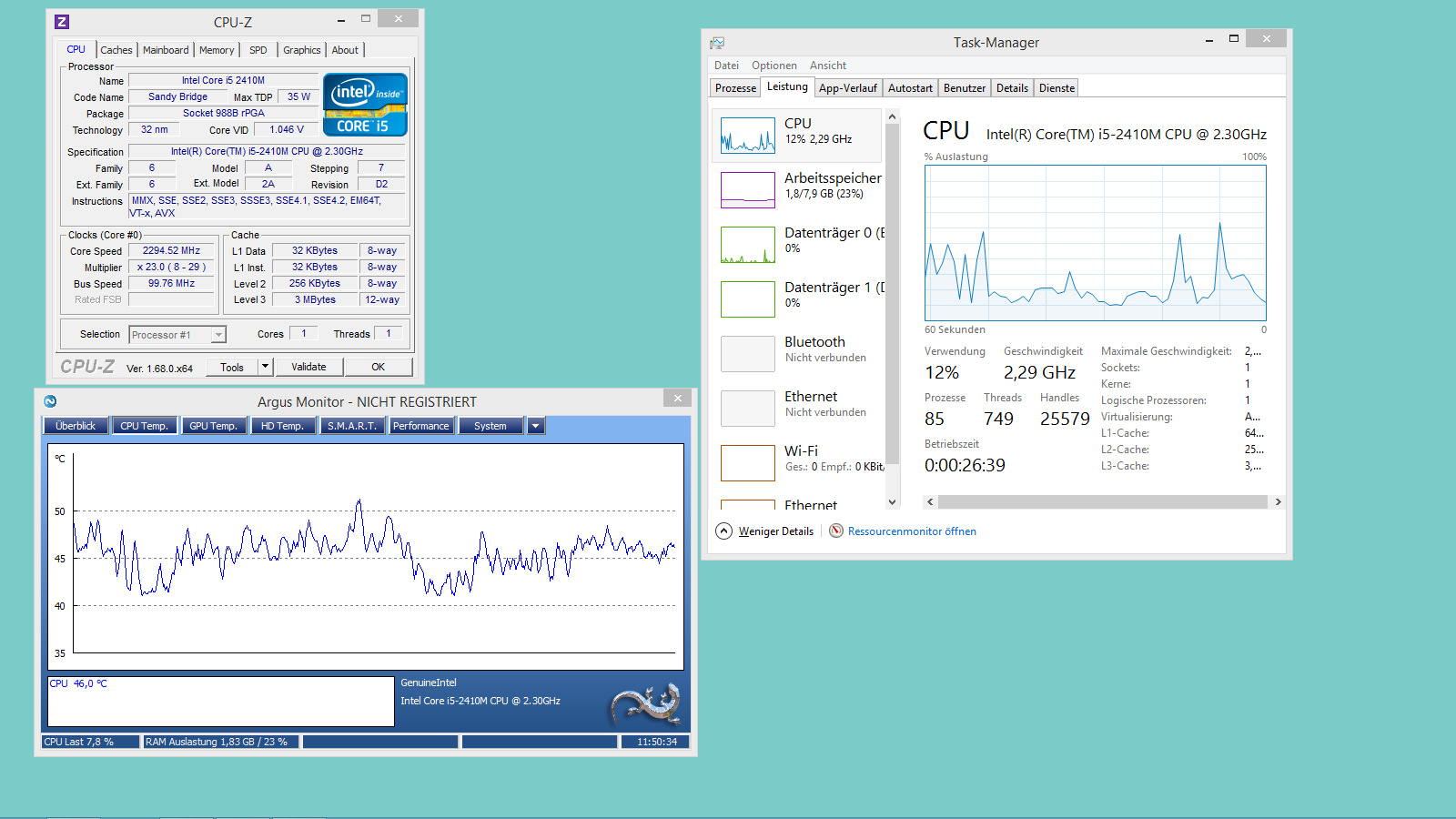
Task: Open the Graphics tab in CPU-Z
Action: click(302, 50)
